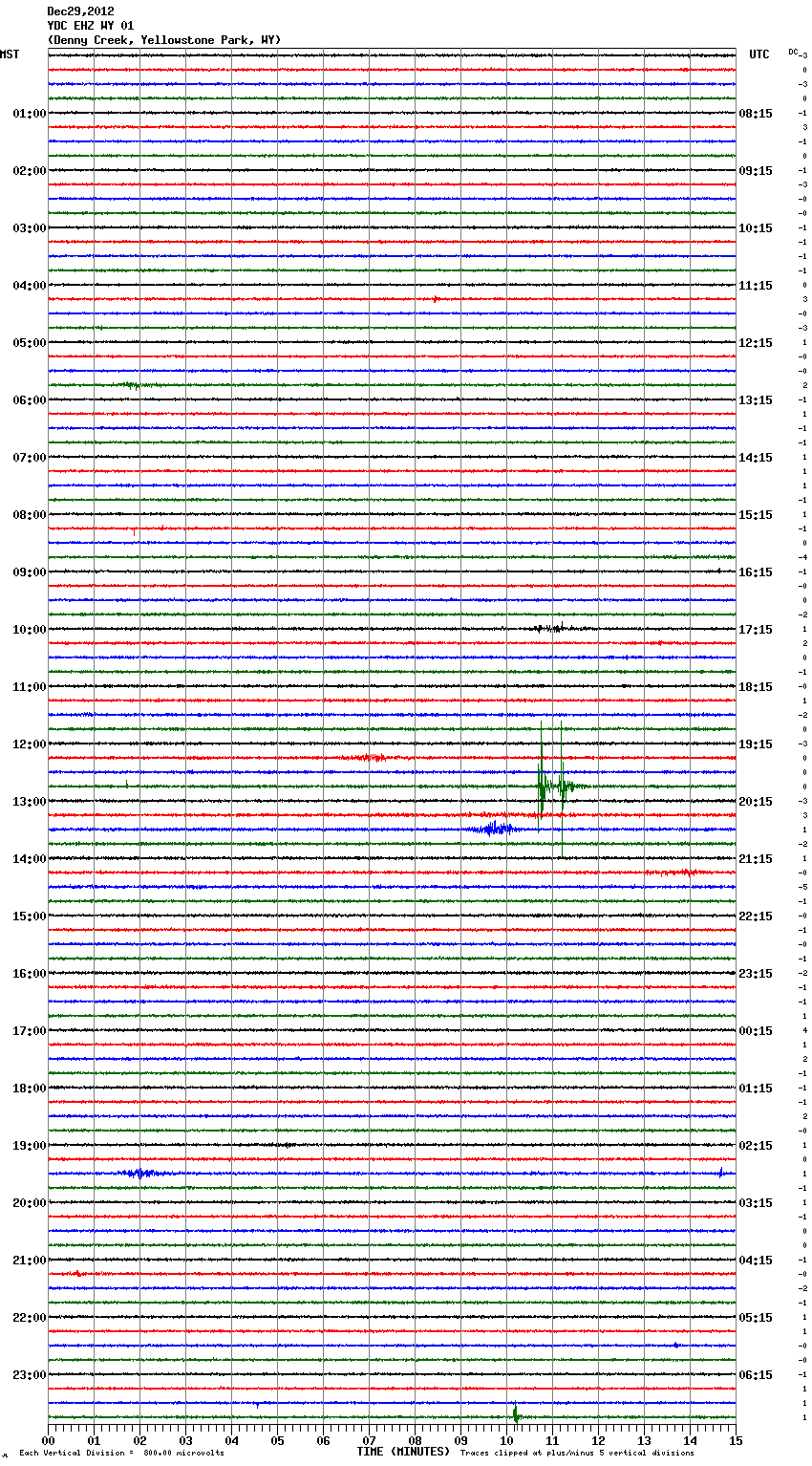Click the 13:00 MST hour label
This screenshot has height=1466, width=812.
coord(30,802)
